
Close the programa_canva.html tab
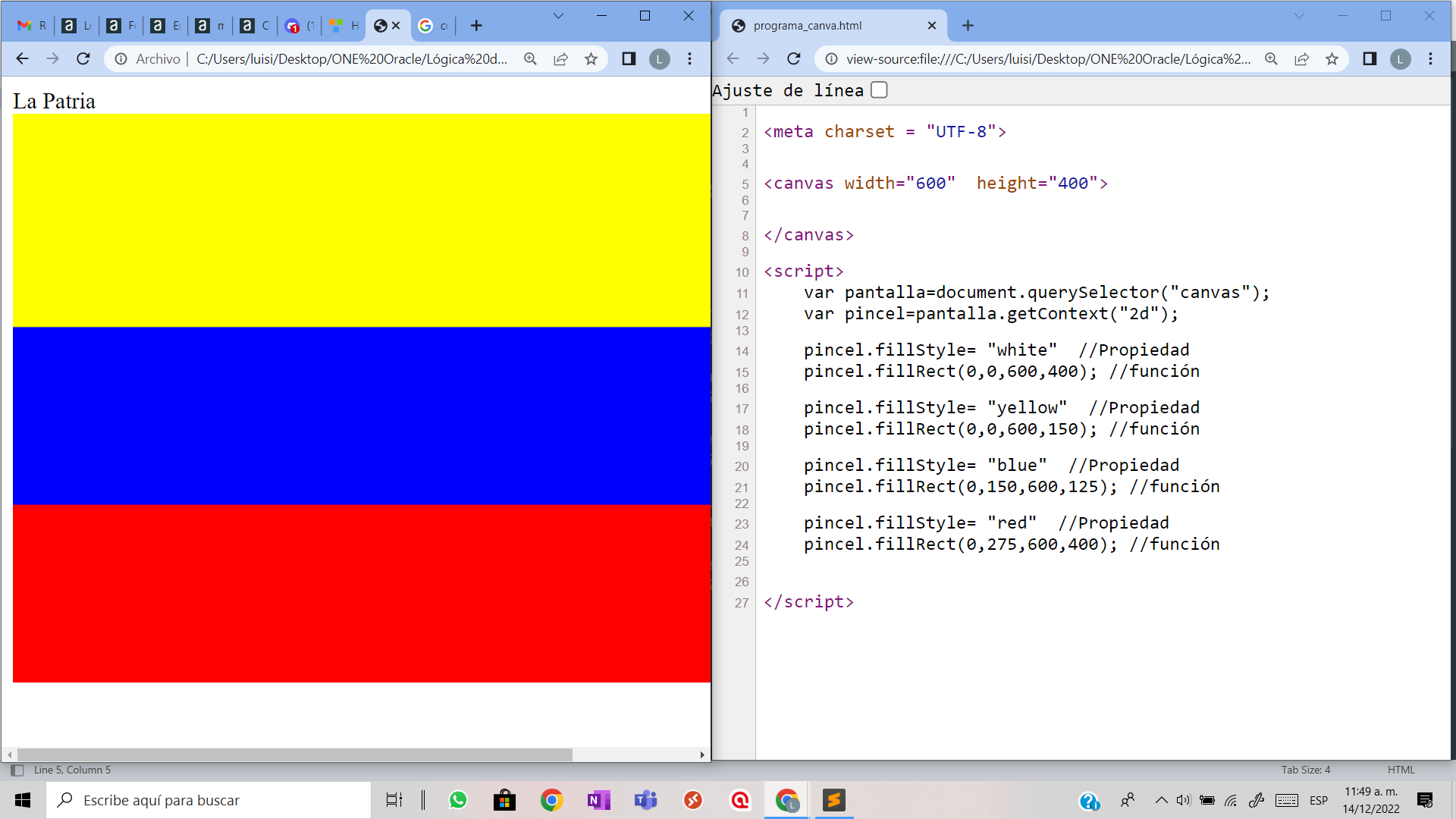coord(932,26)
